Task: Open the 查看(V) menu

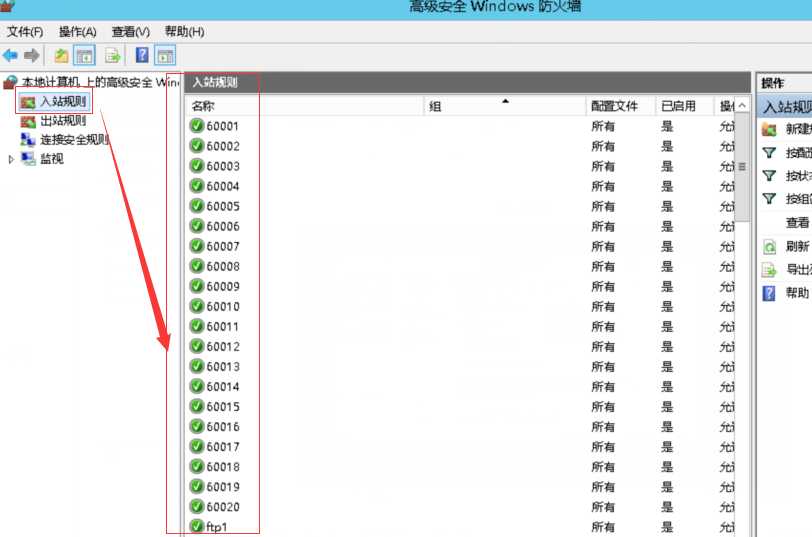Action: [130, 32]
